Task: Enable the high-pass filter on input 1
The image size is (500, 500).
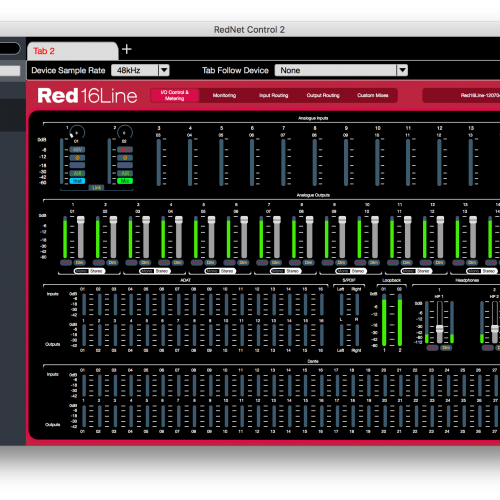Action: tap(77, 165)
